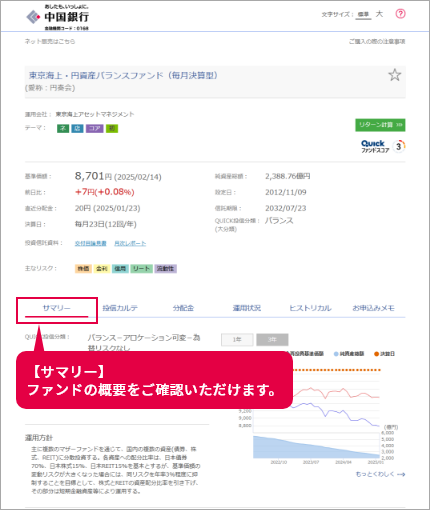
Task: Switch to the 分配金 tab
Action: [x=183, y=308]
